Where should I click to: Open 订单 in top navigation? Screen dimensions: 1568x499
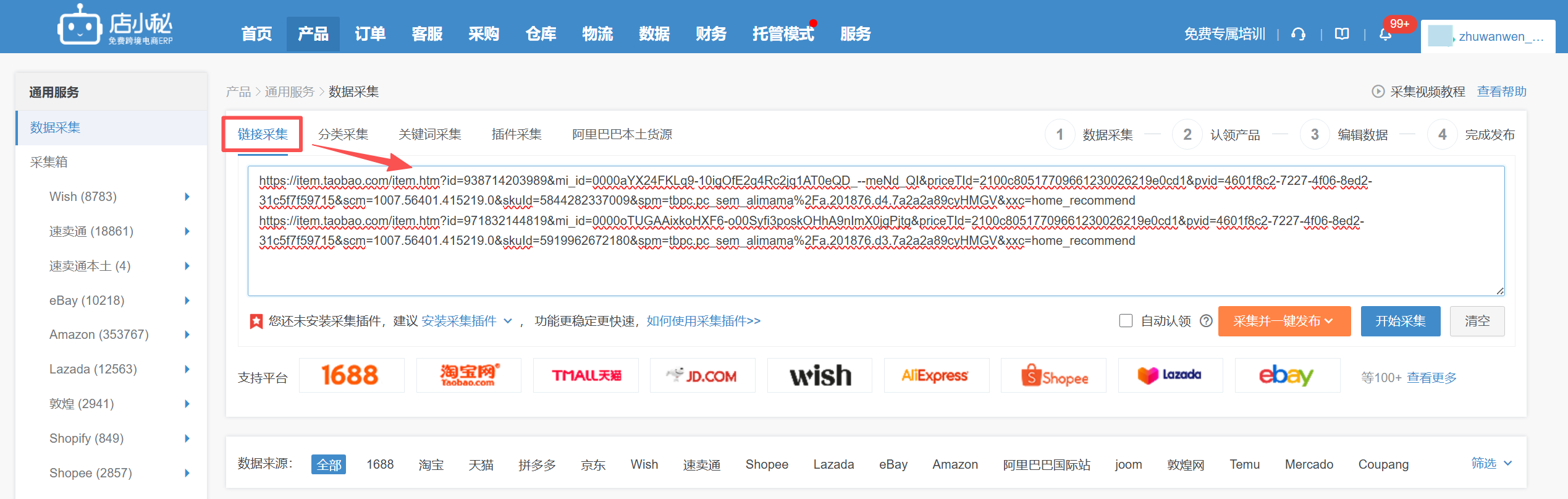point(370,34)
